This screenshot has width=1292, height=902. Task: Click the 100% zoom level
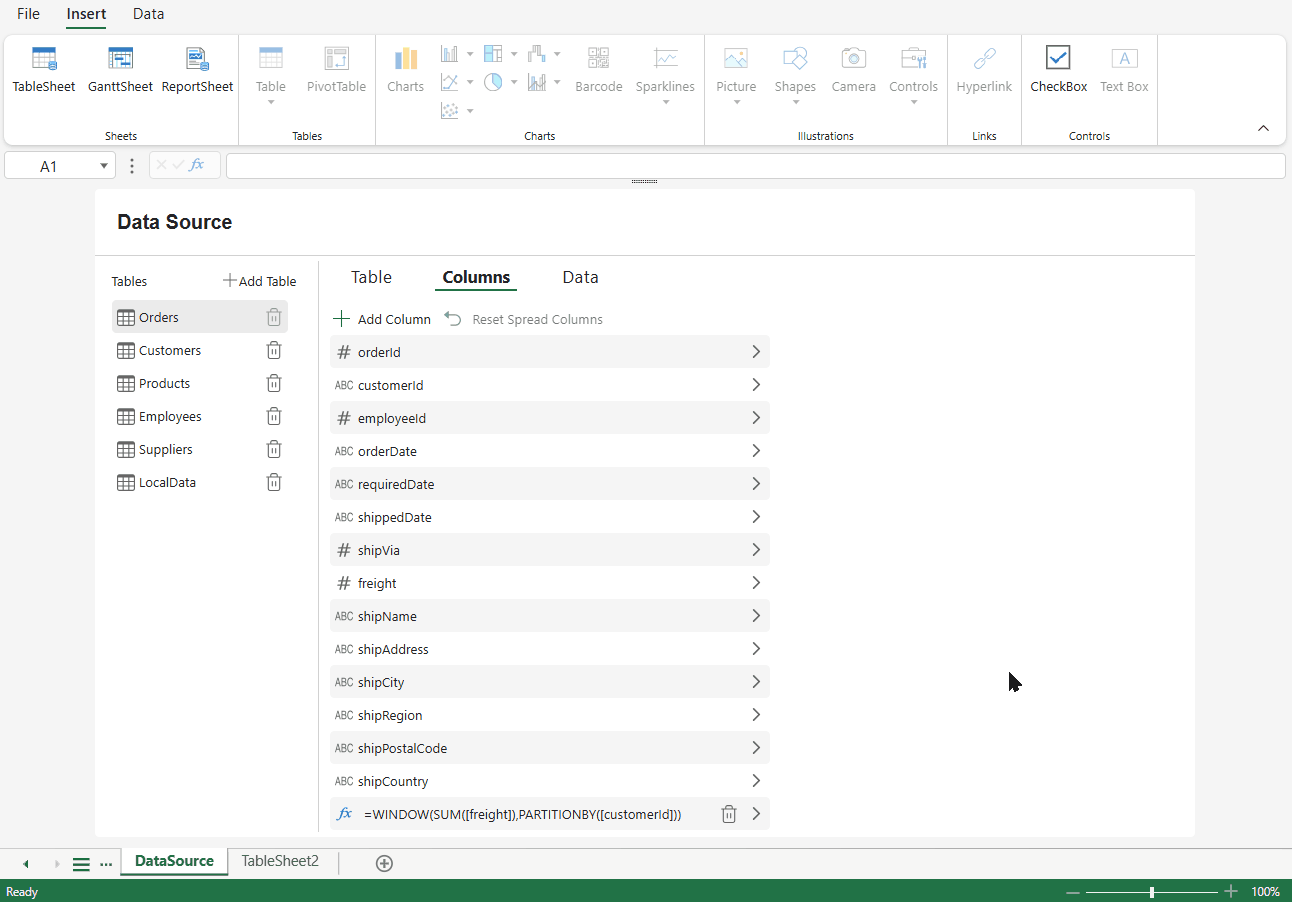pos(1265,892)
